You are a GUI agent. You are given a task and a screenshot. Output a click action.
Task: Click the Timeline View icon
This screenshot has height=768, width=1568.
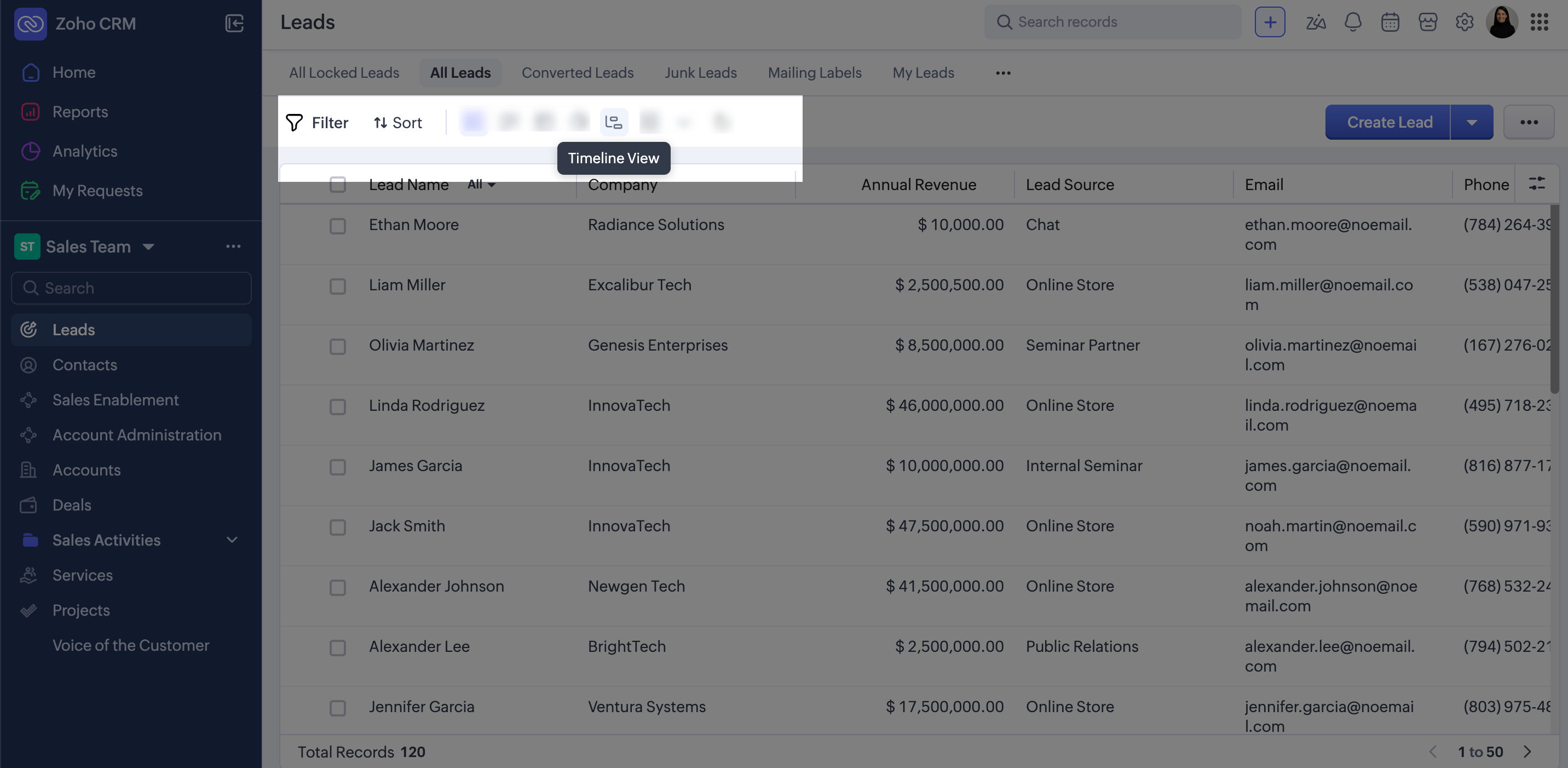(613, 122)
